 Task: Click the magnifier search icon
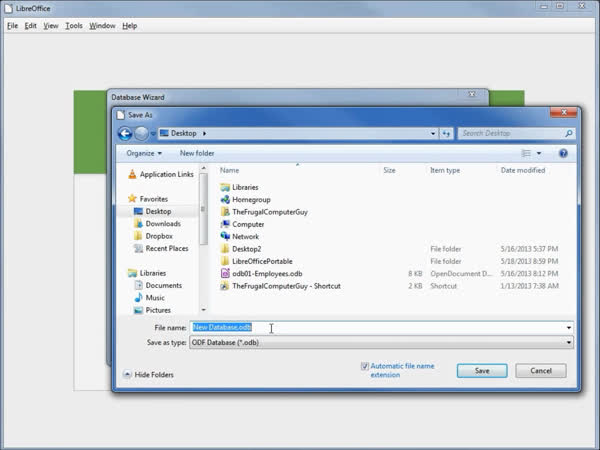coord(569,134)
